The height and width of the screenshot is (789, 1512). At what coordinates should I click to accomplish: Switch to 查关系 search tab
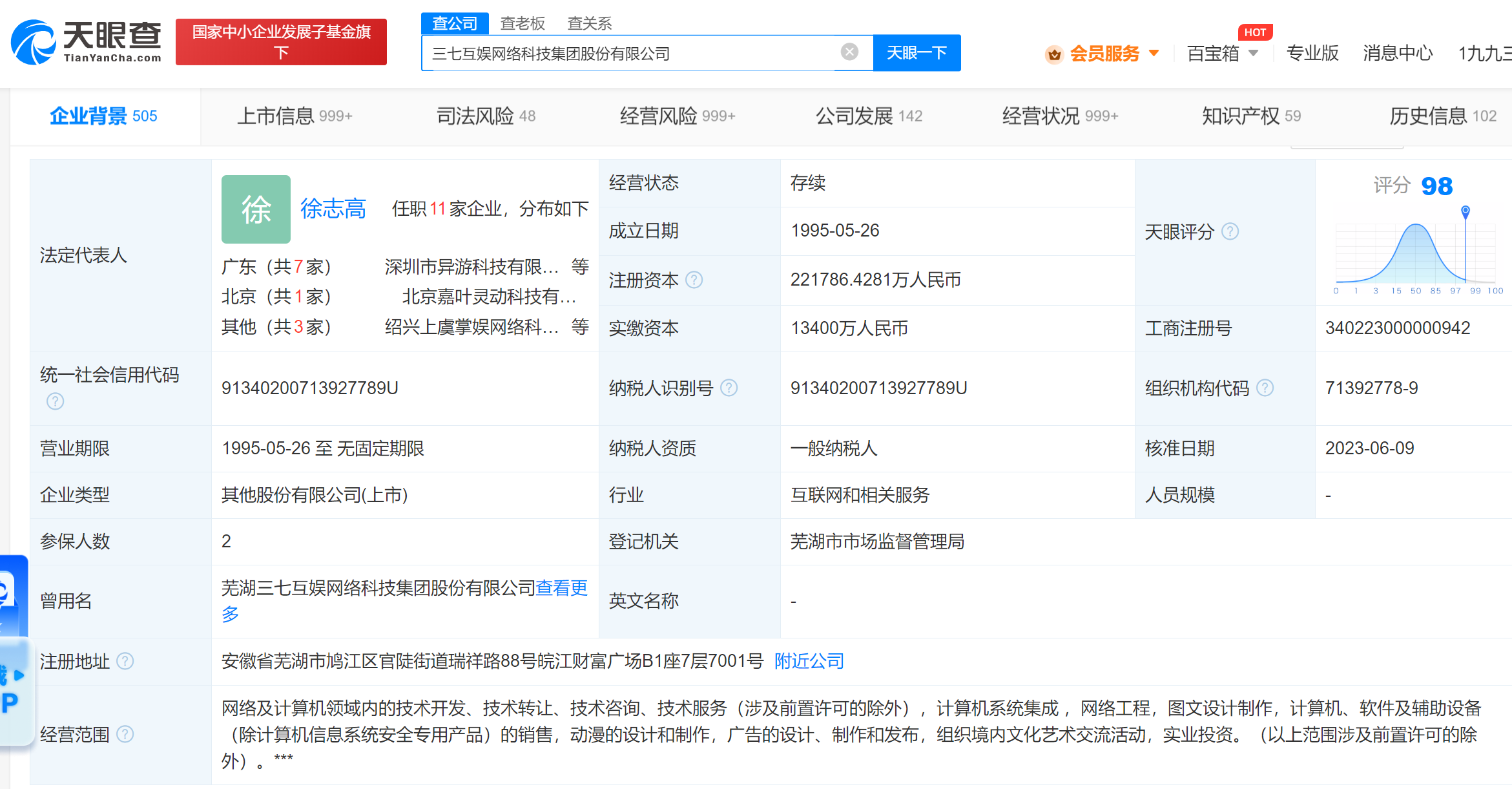point(589,23)
